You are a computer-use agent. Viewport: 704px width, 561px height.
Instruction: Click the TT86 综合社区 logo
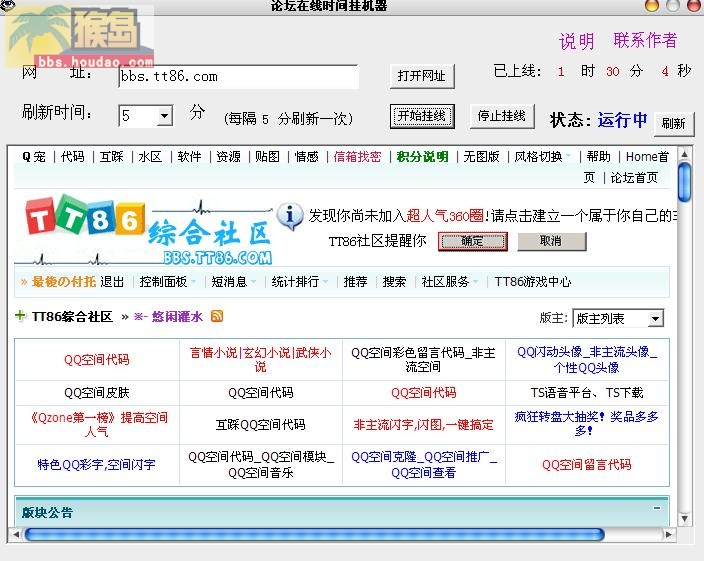tap(144, 230)
